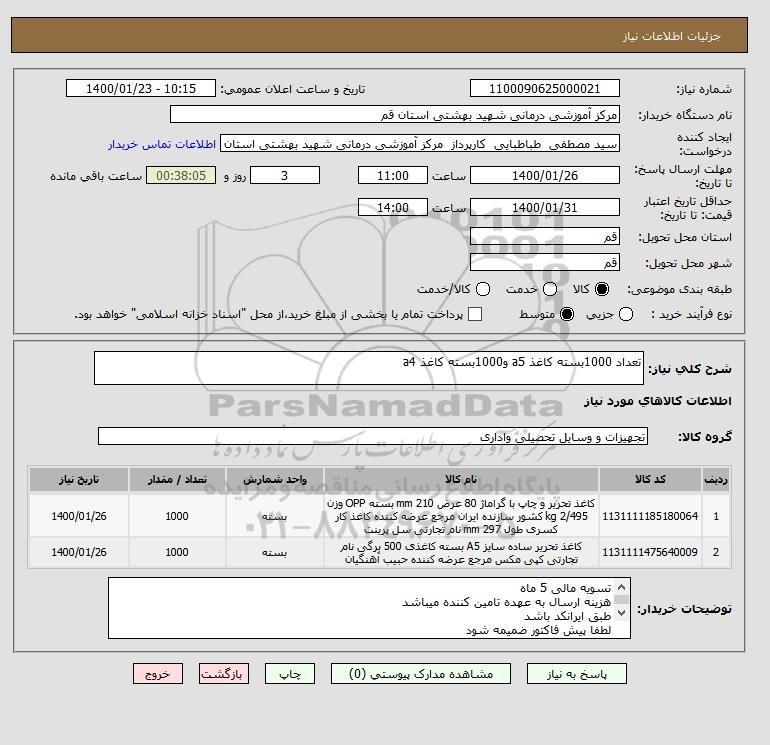Click the deadline hour field 11:00
The image size is (770, 745).
coord(393,175)
